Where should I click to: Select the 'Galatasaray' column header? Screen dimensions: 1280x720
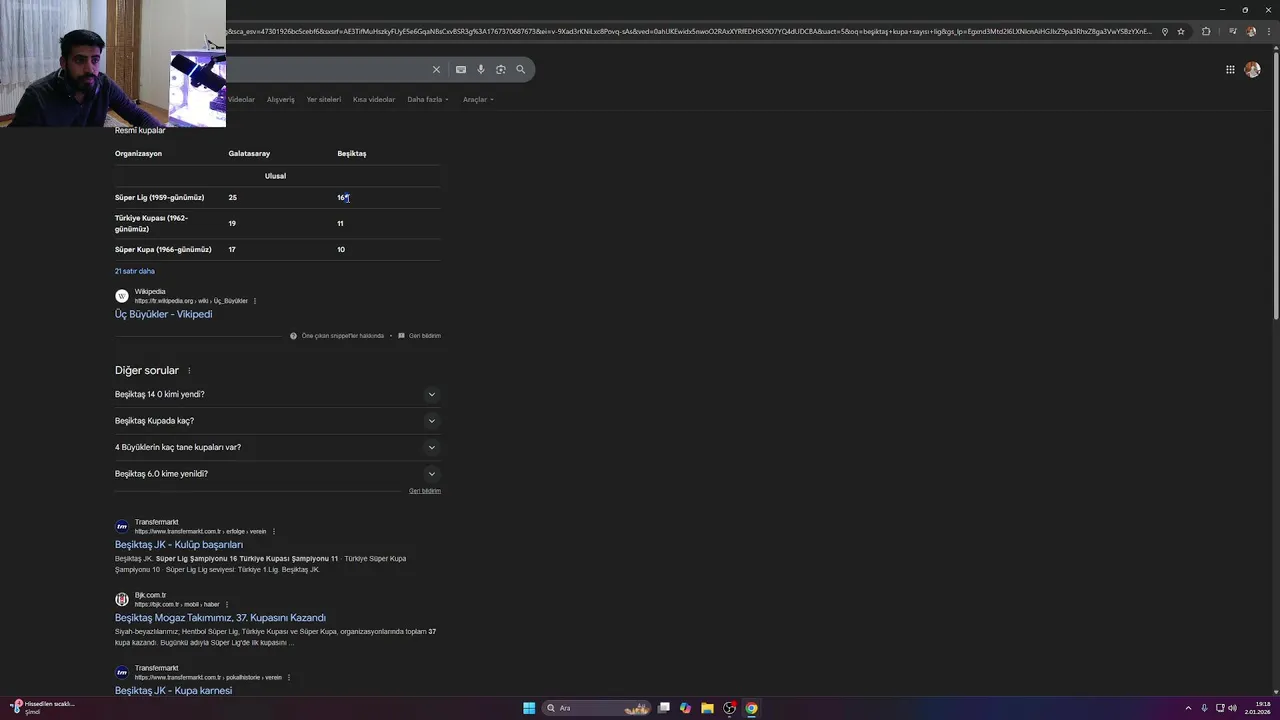(249, 154)
